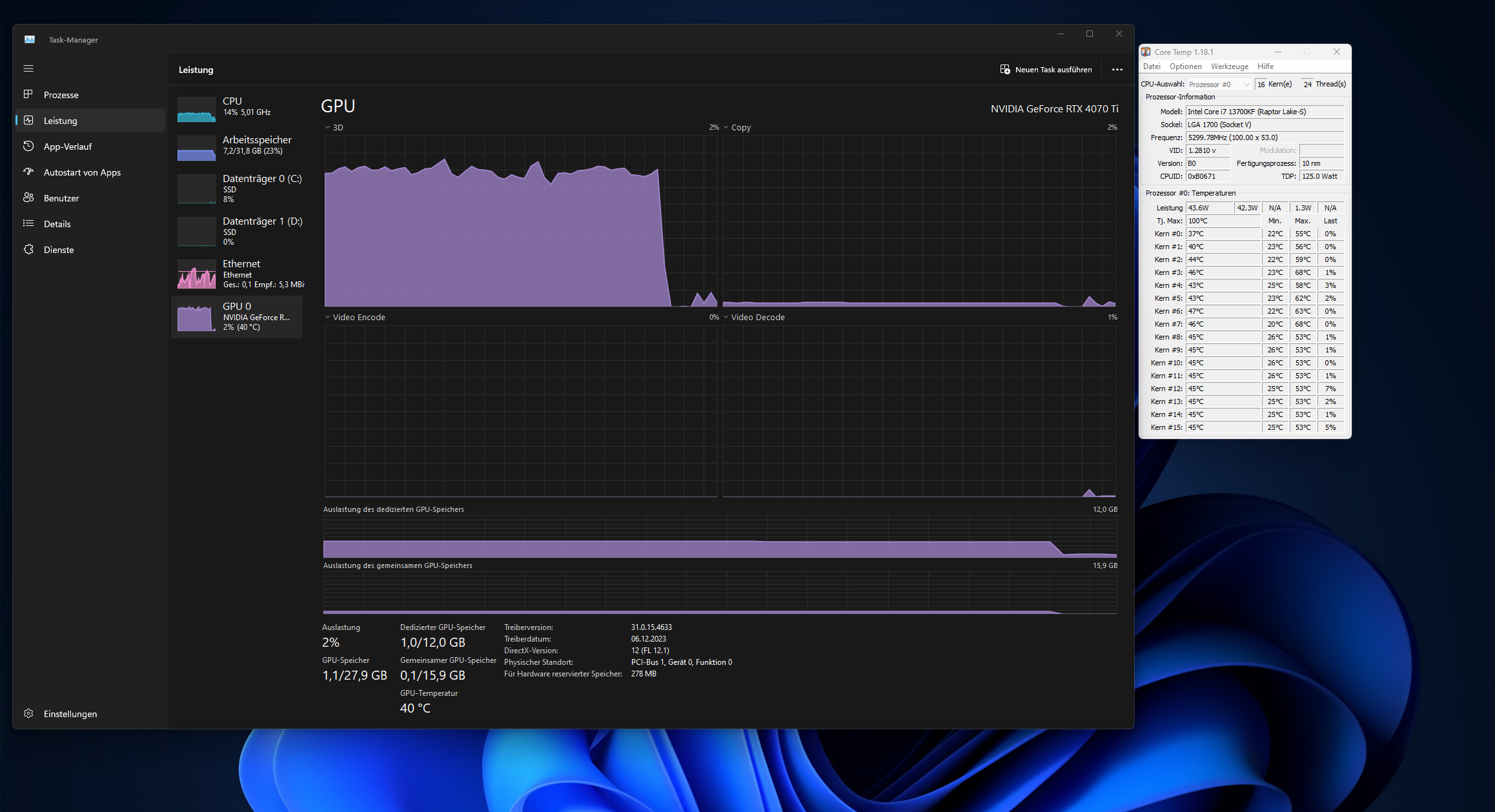Click the Kern #15 load value 5%
1495x812 pixels.
1330,427
